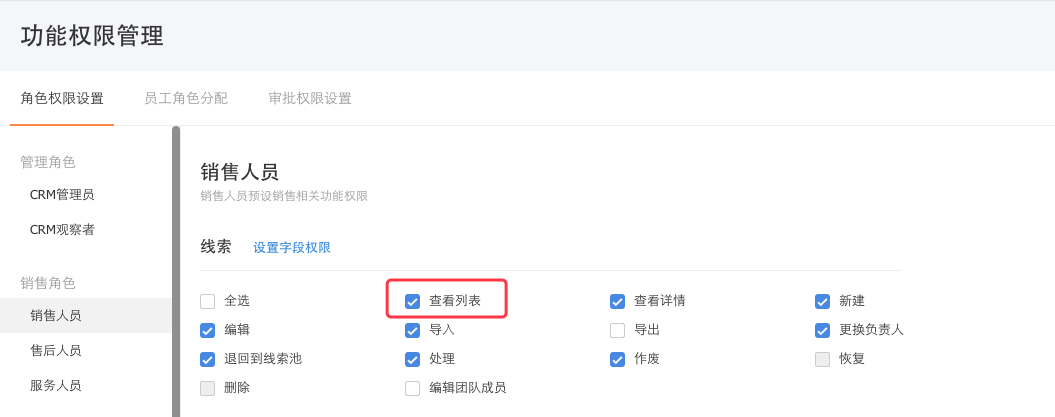Enable the 编辑团队成员 checkbox

[x=413, y=388]
